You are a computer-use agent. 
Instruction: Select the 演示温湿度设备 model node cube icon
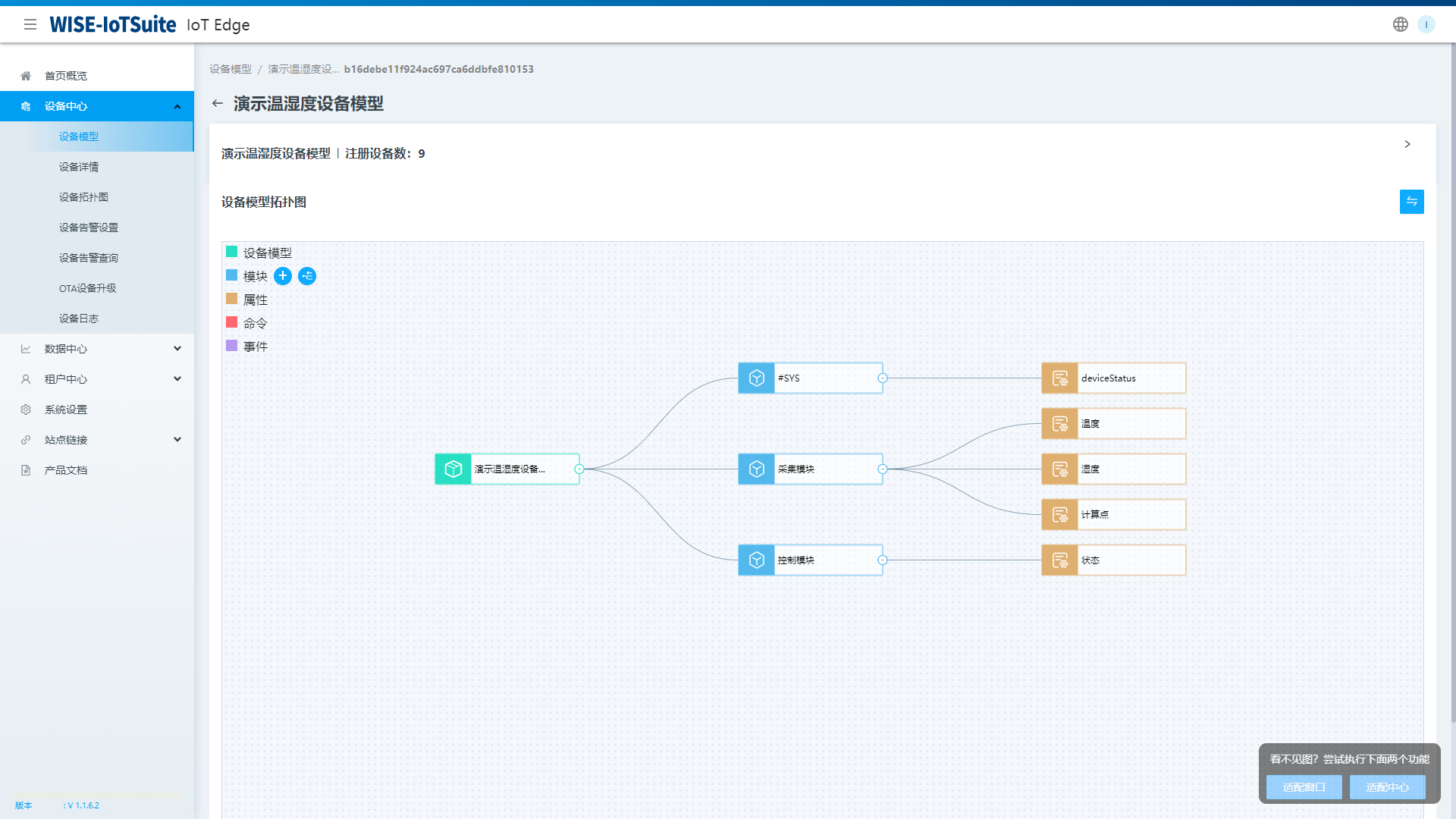click(x=453, y=469)
